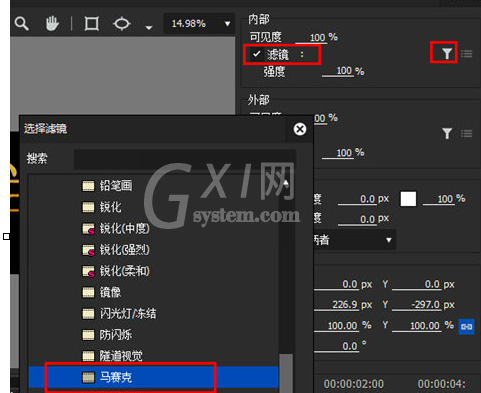The height and width of the screenshot is (393, 481).
Task: Select the zoom magnifier tool
Action: tap(22, 24)
